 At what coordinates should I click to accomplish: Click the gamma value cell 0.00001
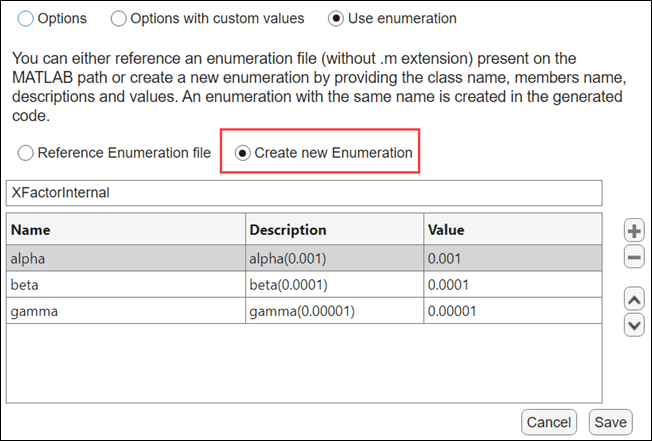coord(511,311)
